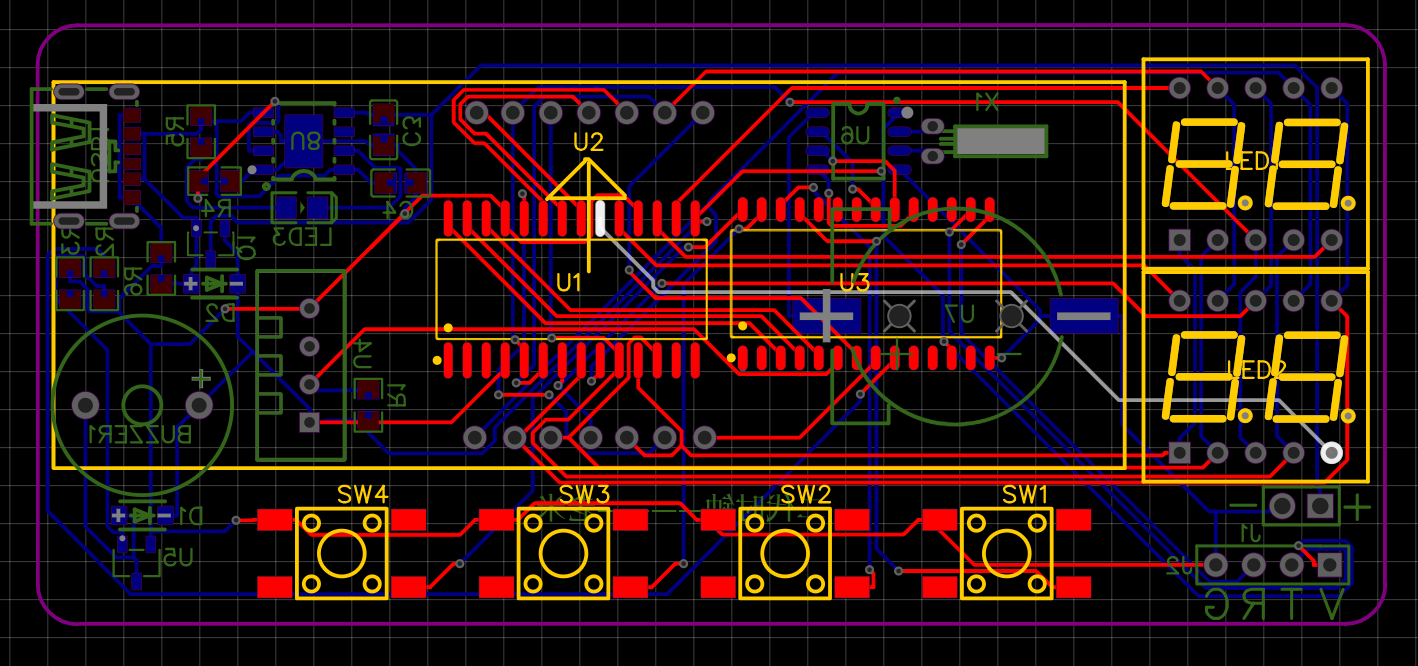Click the LED3 designator text

(302, 237)
